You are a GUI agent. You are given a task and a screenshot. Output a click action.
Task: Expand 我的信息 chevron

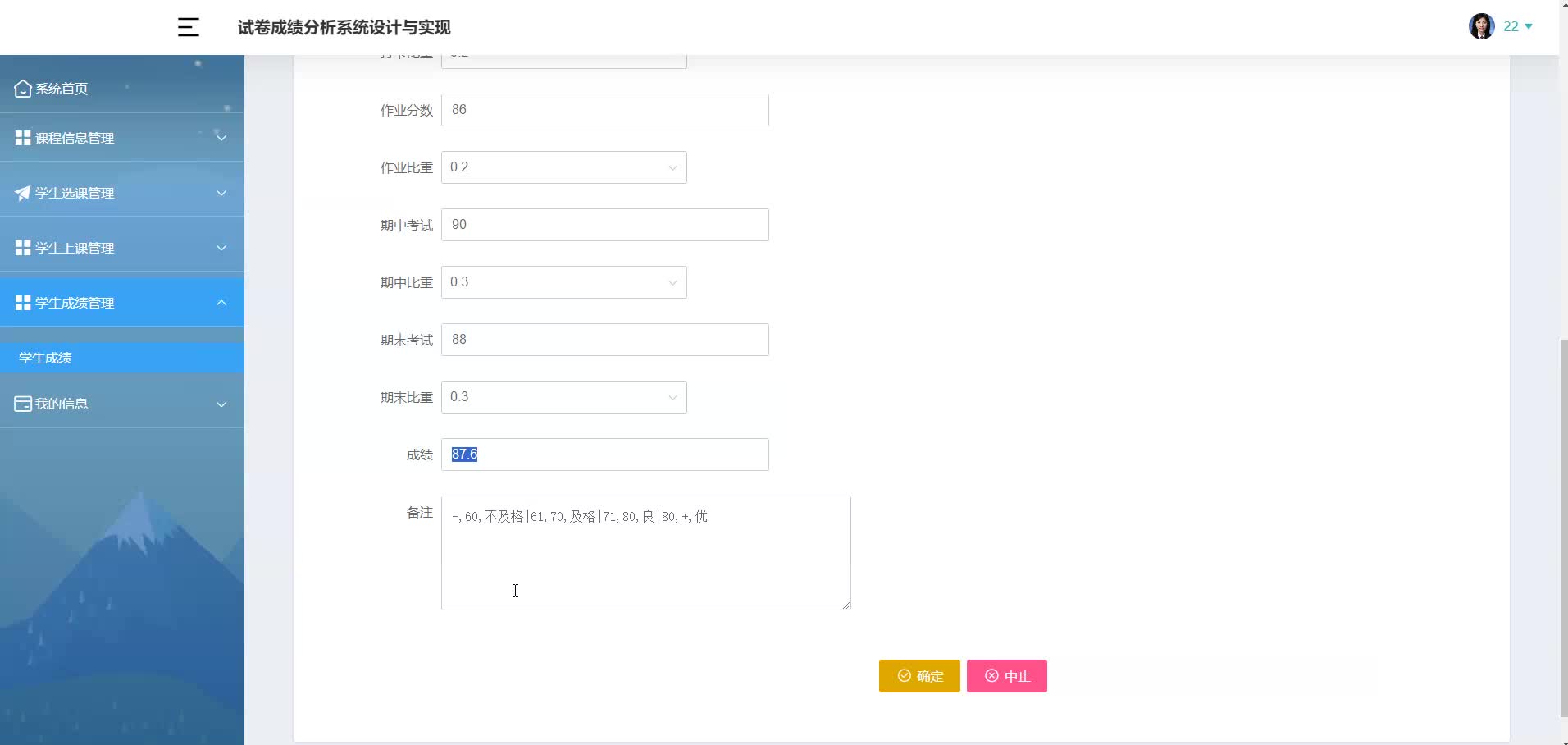click(x=221, y=404)
